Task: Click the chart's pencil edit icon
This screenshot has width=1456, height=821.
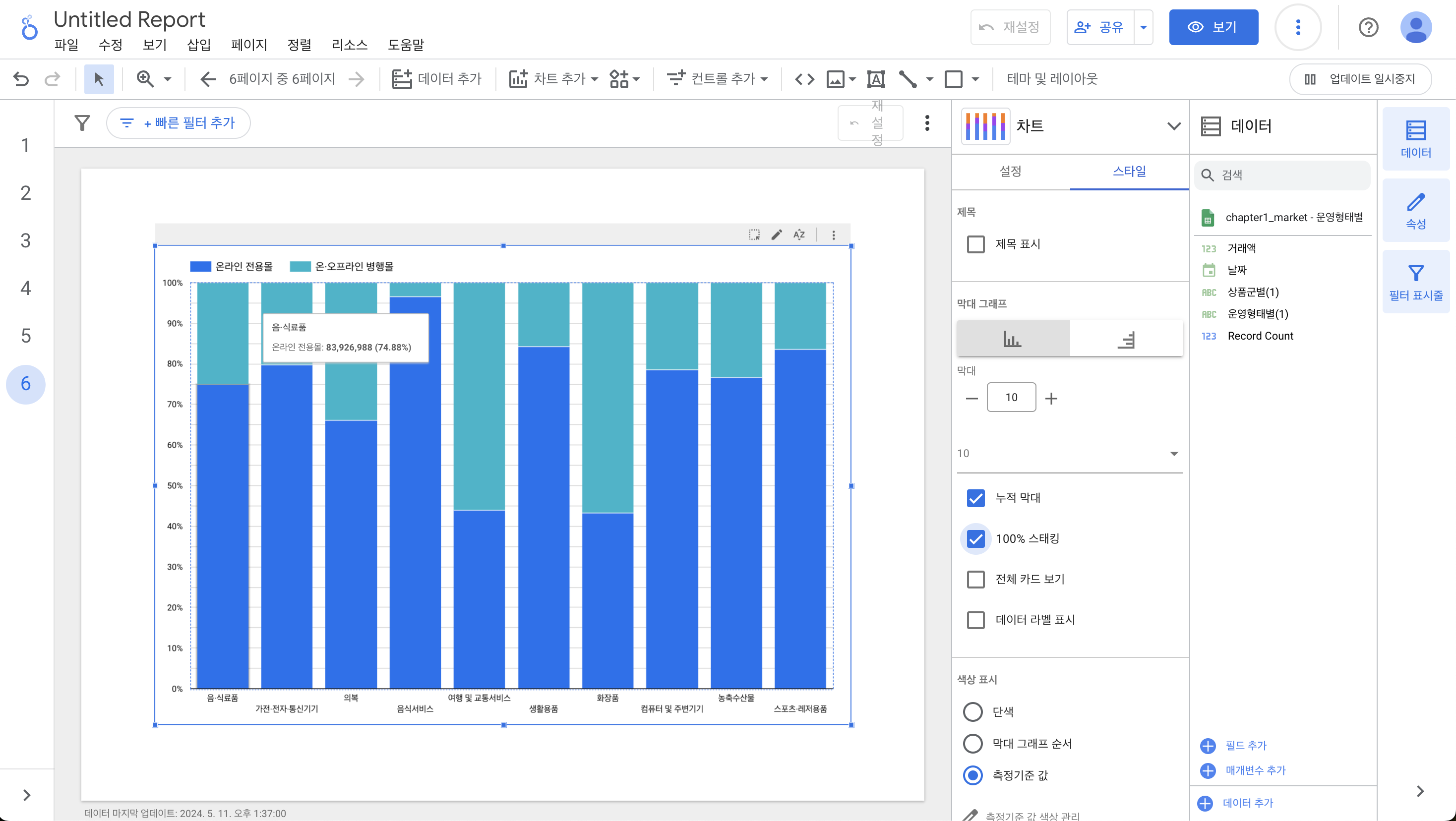Action: (777, 235)
